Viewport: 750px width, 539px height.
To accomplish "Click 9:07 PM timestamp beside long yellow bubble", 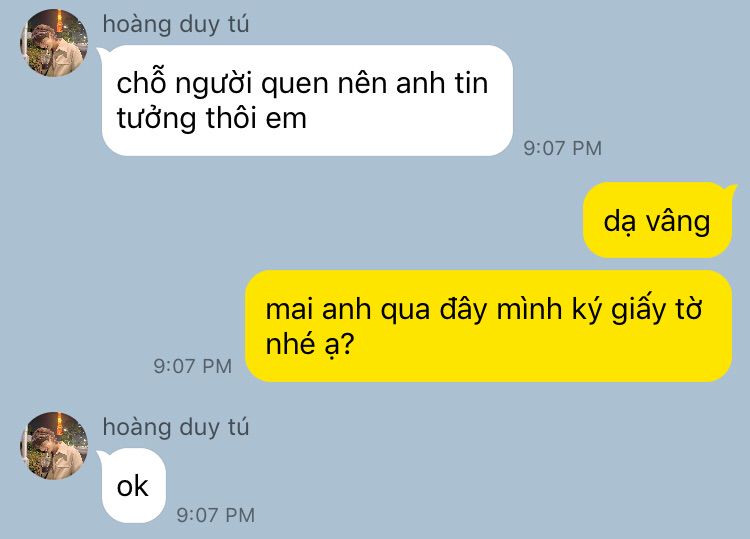I will (192, 366).
